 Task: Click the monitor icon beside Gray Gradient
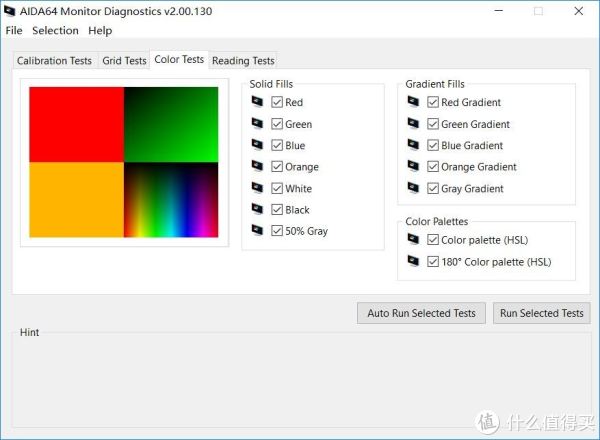pyautogui.click(x=413, y=187)
